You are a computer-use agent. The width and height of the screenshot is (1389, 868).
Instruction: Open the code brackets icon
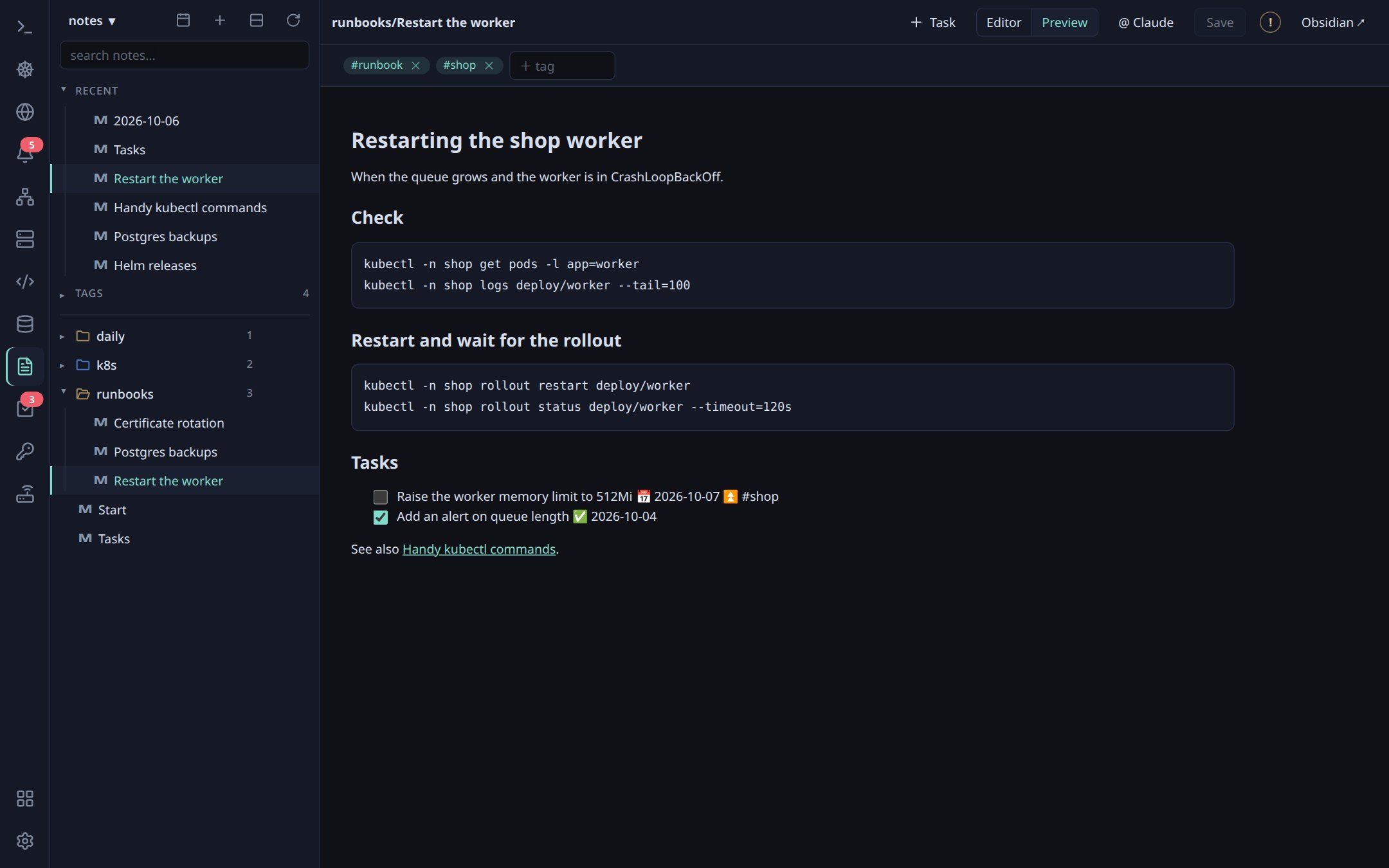(24, 282)
